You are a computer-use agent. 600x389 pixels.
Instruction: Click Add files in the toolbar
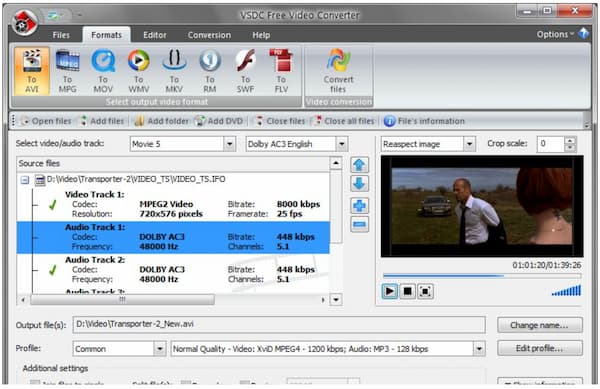[x=103, y=121]
